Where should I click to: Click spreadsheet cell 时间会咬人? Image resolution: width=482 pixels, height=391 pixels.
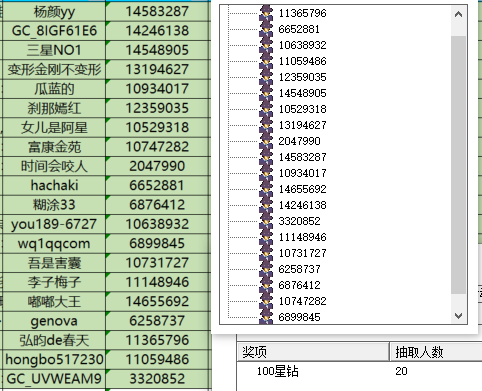click(x=54, y=166)
